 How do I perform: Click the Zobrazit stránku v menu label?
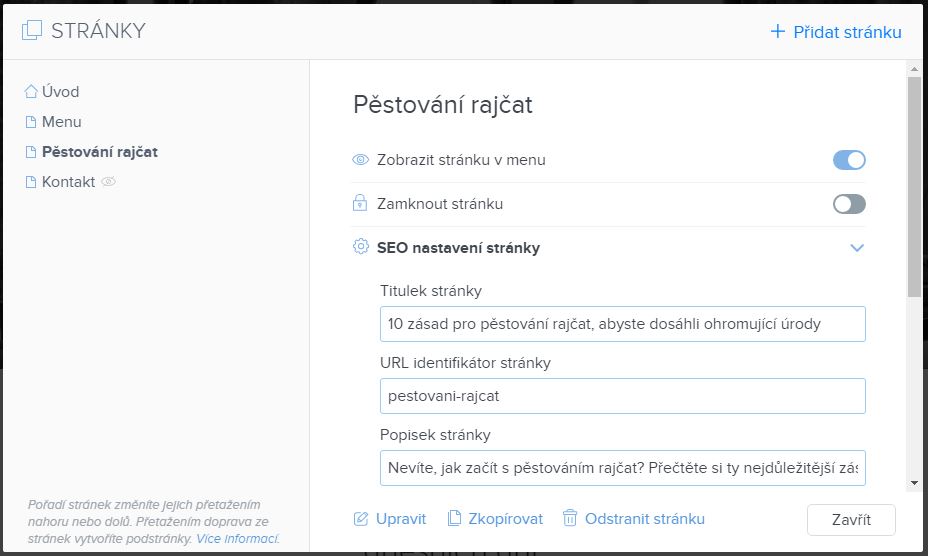coord(461,160)
